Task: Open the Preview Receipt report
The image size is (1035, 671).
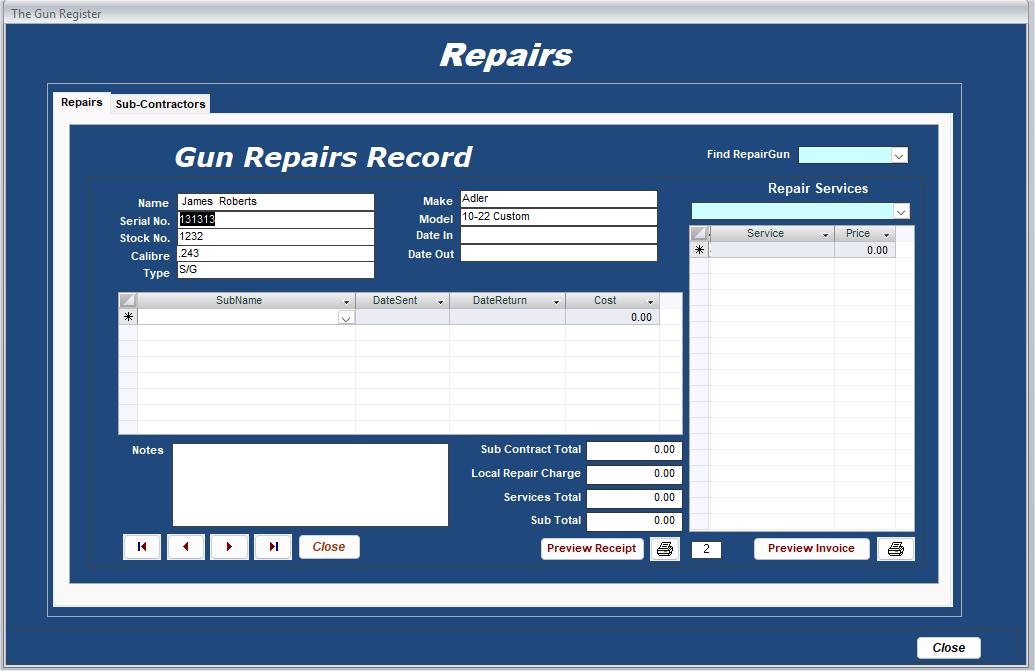Action: click(592, 548)
